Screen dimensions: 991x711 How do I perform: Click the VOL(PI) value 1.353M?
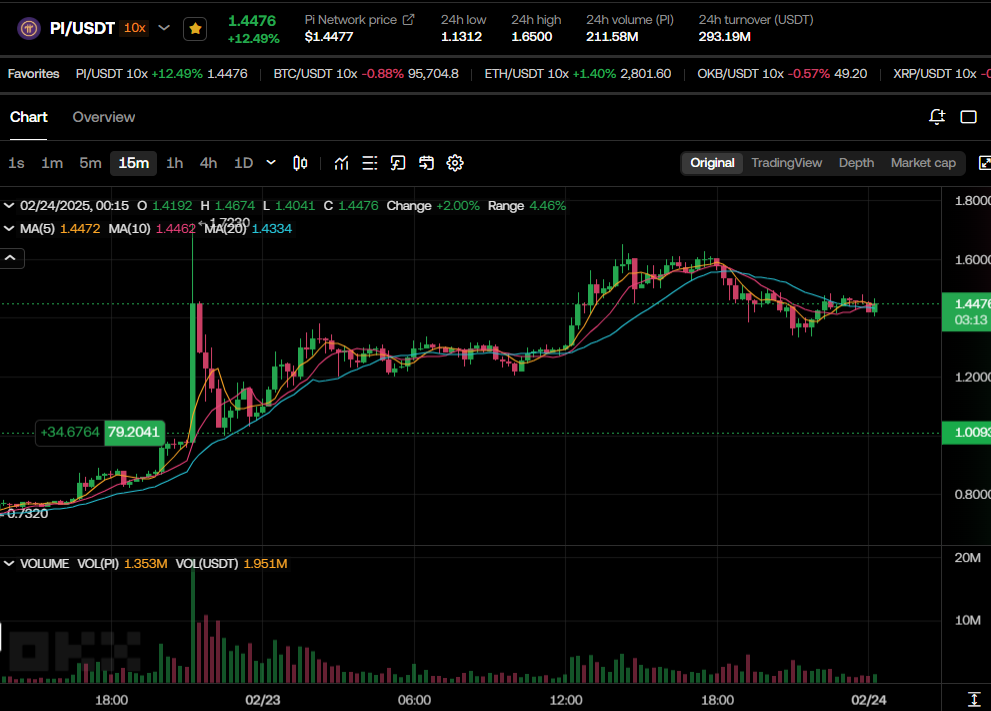tap(145, 563)
